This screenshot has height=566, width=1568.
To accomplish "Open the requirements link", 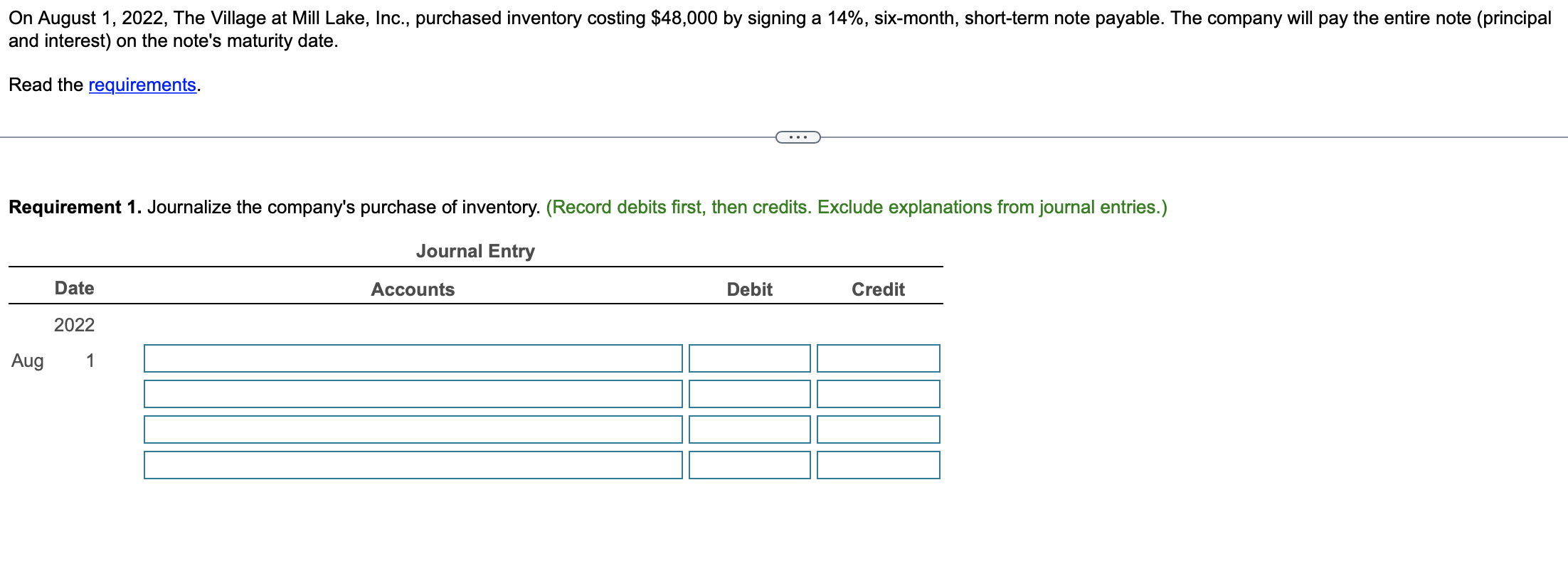I will (x=141, y=85).
